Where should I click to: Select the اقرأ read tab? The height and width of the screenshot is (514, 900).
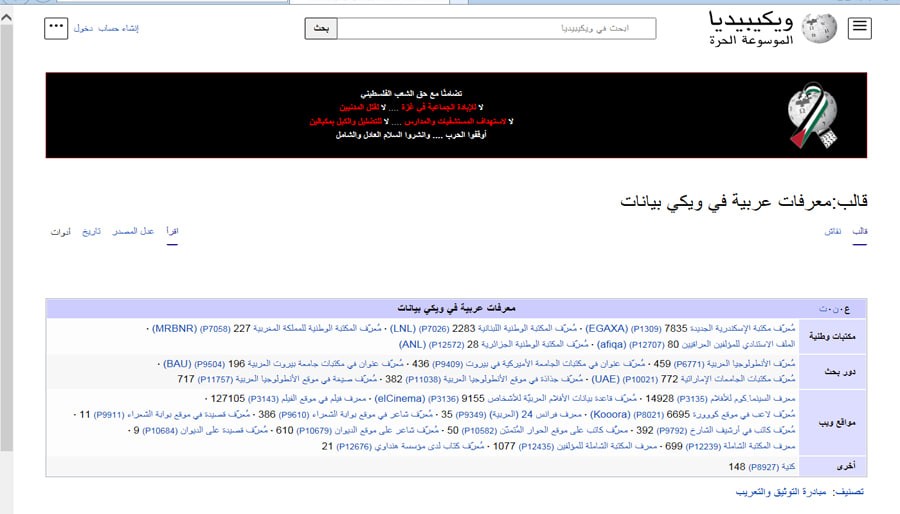pyautogui.click(x=172, y=231)
